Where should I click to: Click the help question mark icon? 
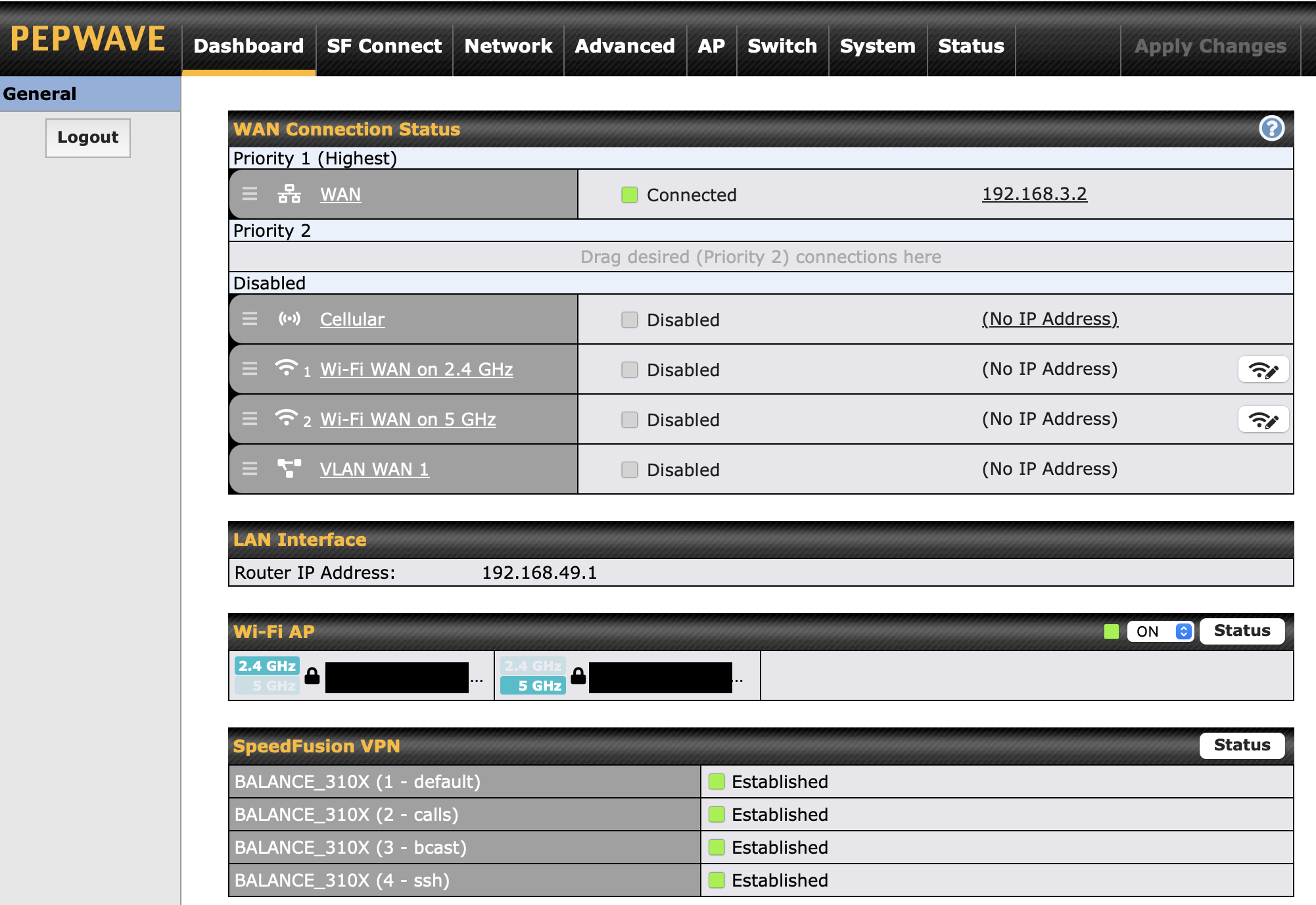1271,128
